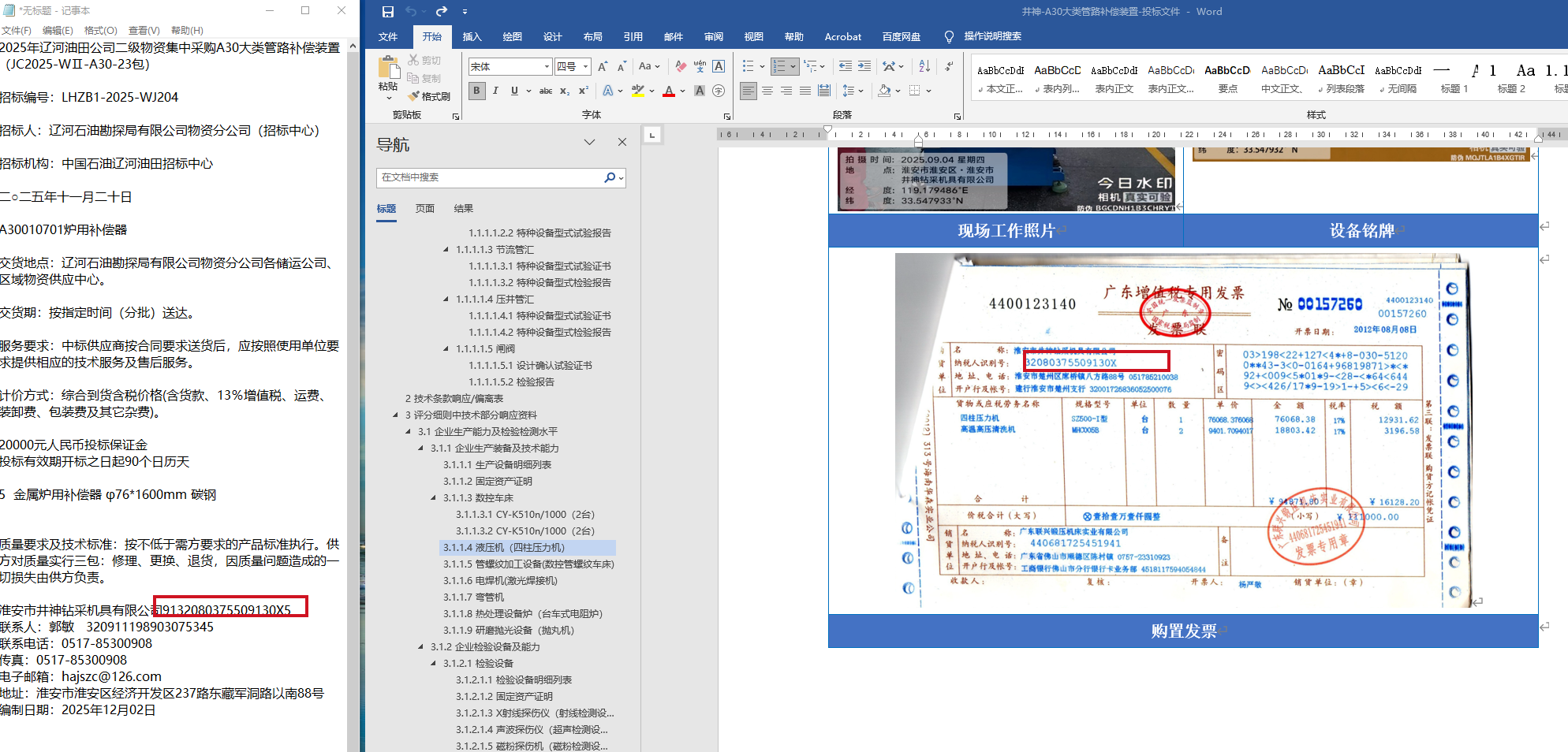
Task: Open the font name dropdown (宋体)
Action: [547, 67]
